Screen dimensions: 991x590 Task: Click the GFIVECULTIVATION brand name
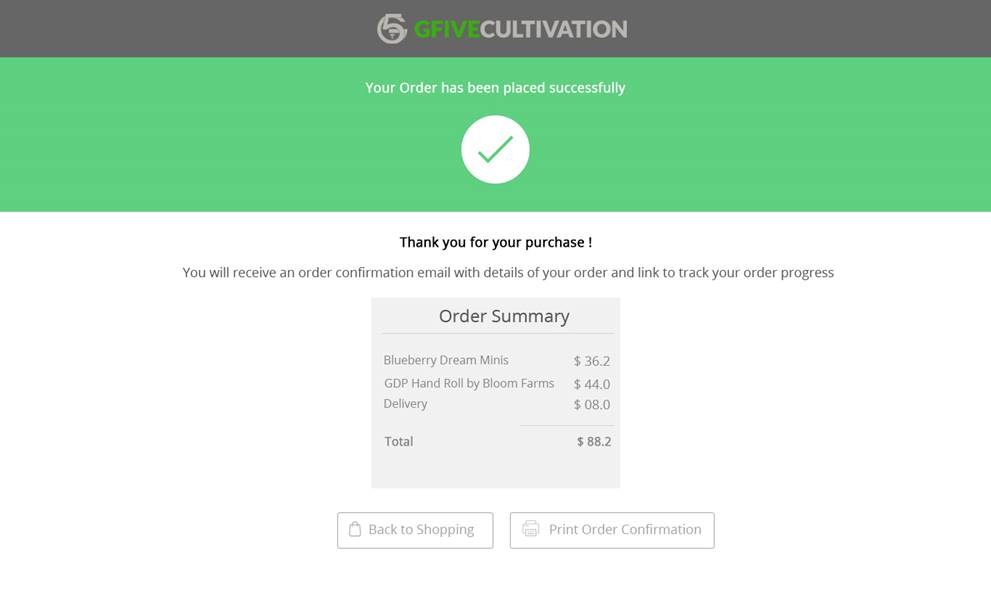[x=521, y=29]
